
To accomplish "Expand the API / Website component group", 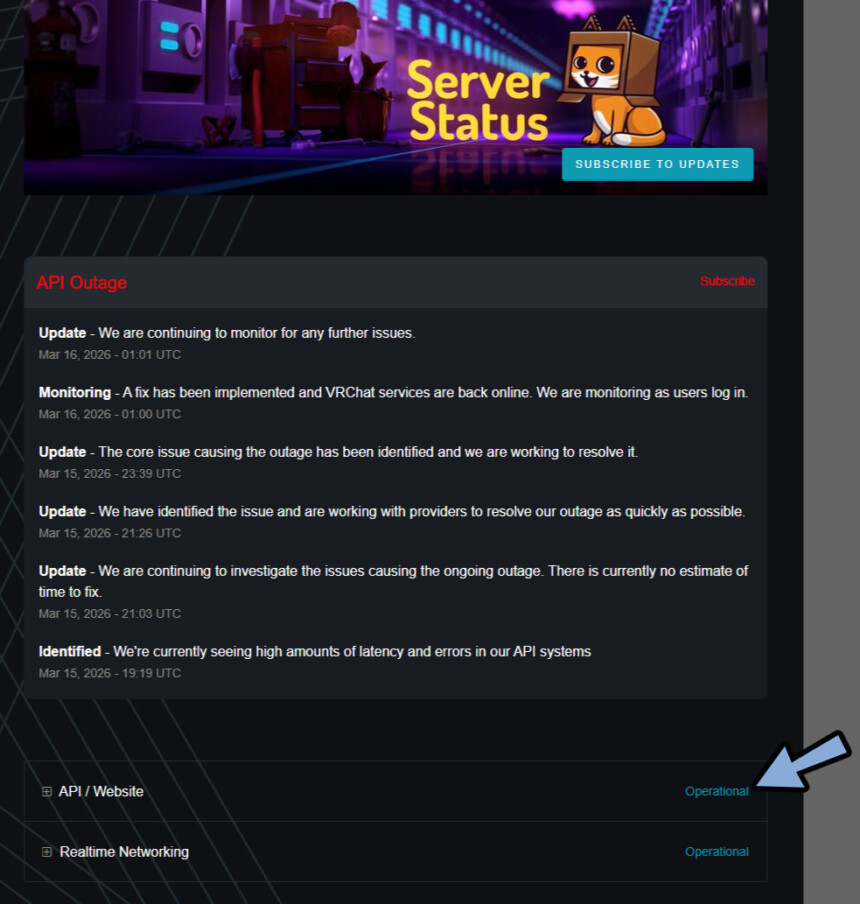I will [46, 791].
